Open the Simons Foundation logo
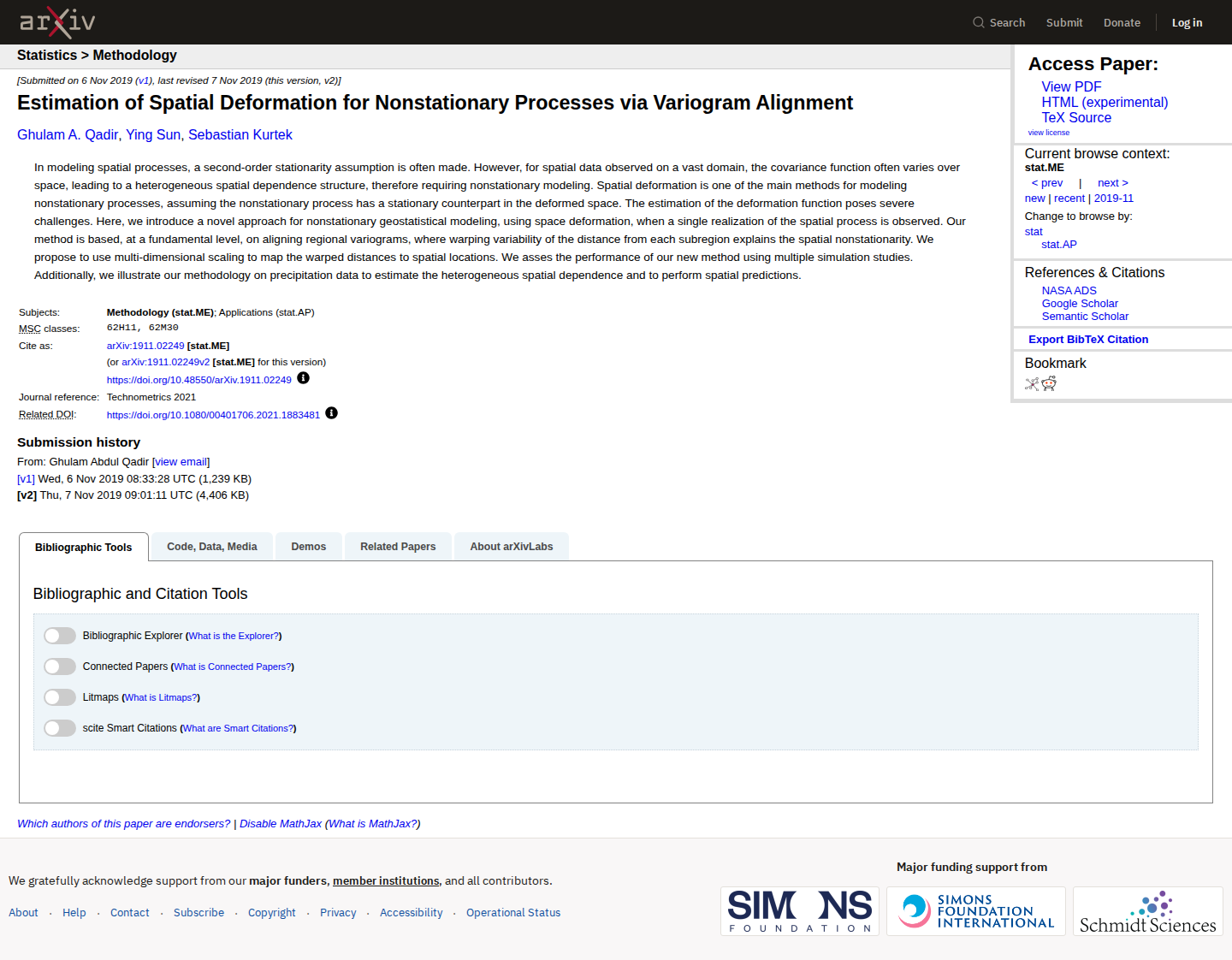Screen dimensions: 1232x960 click(x=800, y=911)
